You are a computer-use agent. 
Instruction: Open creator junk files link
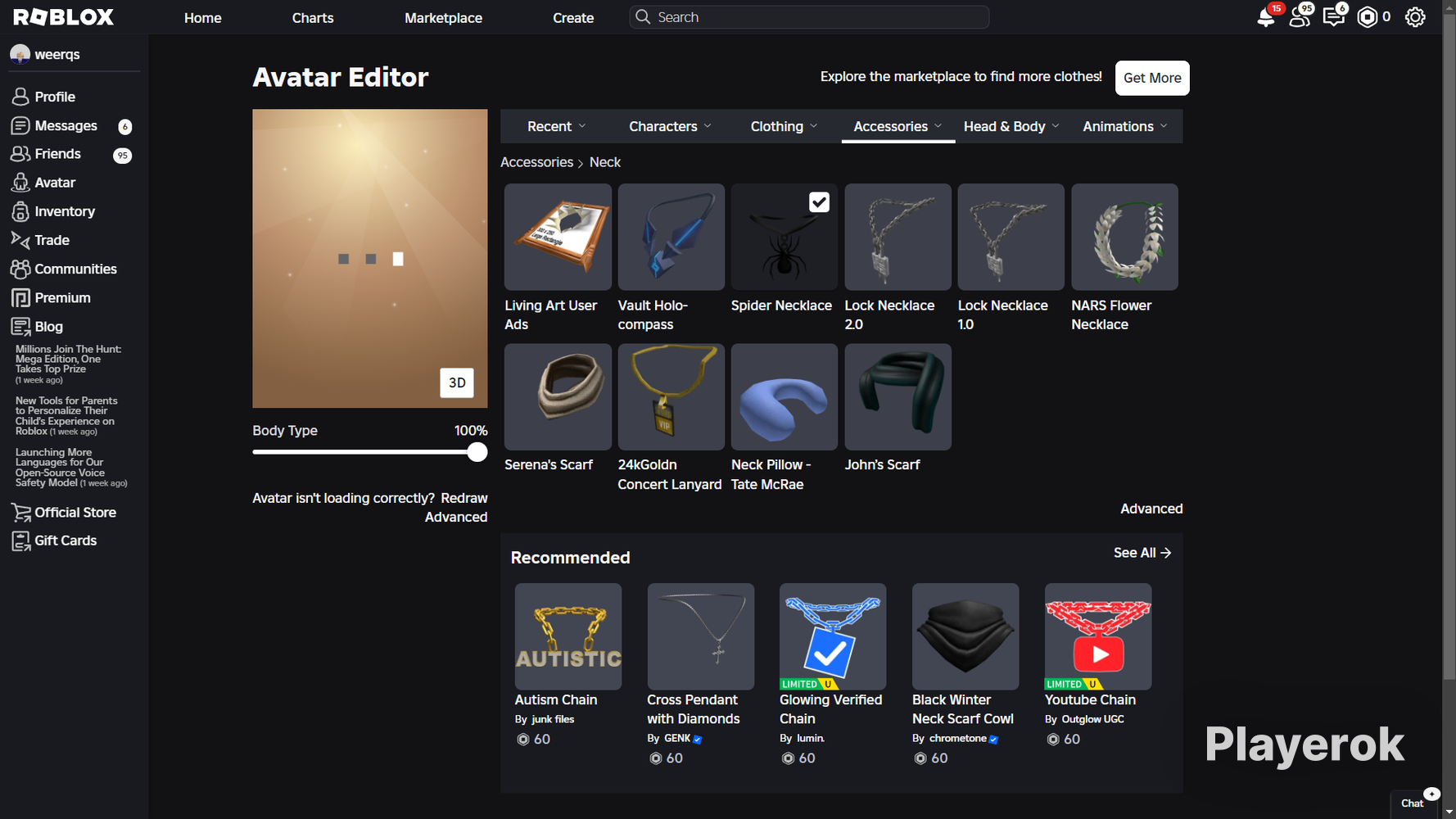pos(553,719)
